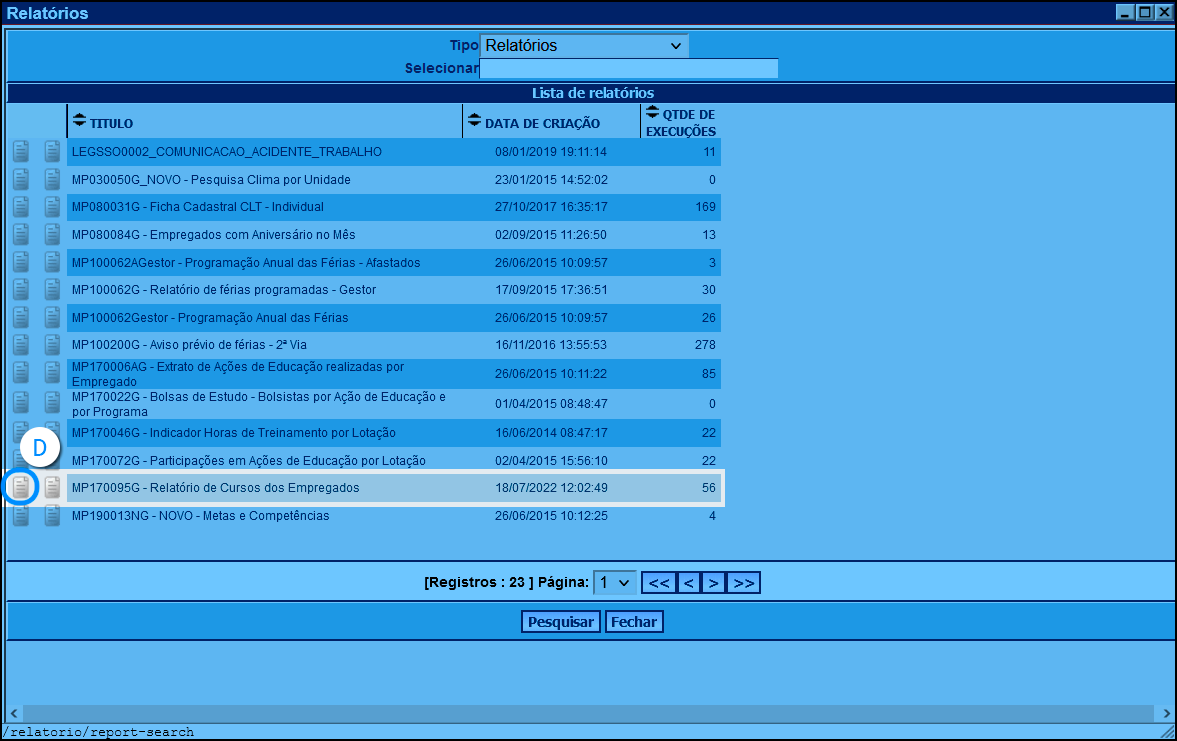1177x741 pixels.
Task: Click the second document icon of the MP100062Gestor row
Action: click(53, 318)
